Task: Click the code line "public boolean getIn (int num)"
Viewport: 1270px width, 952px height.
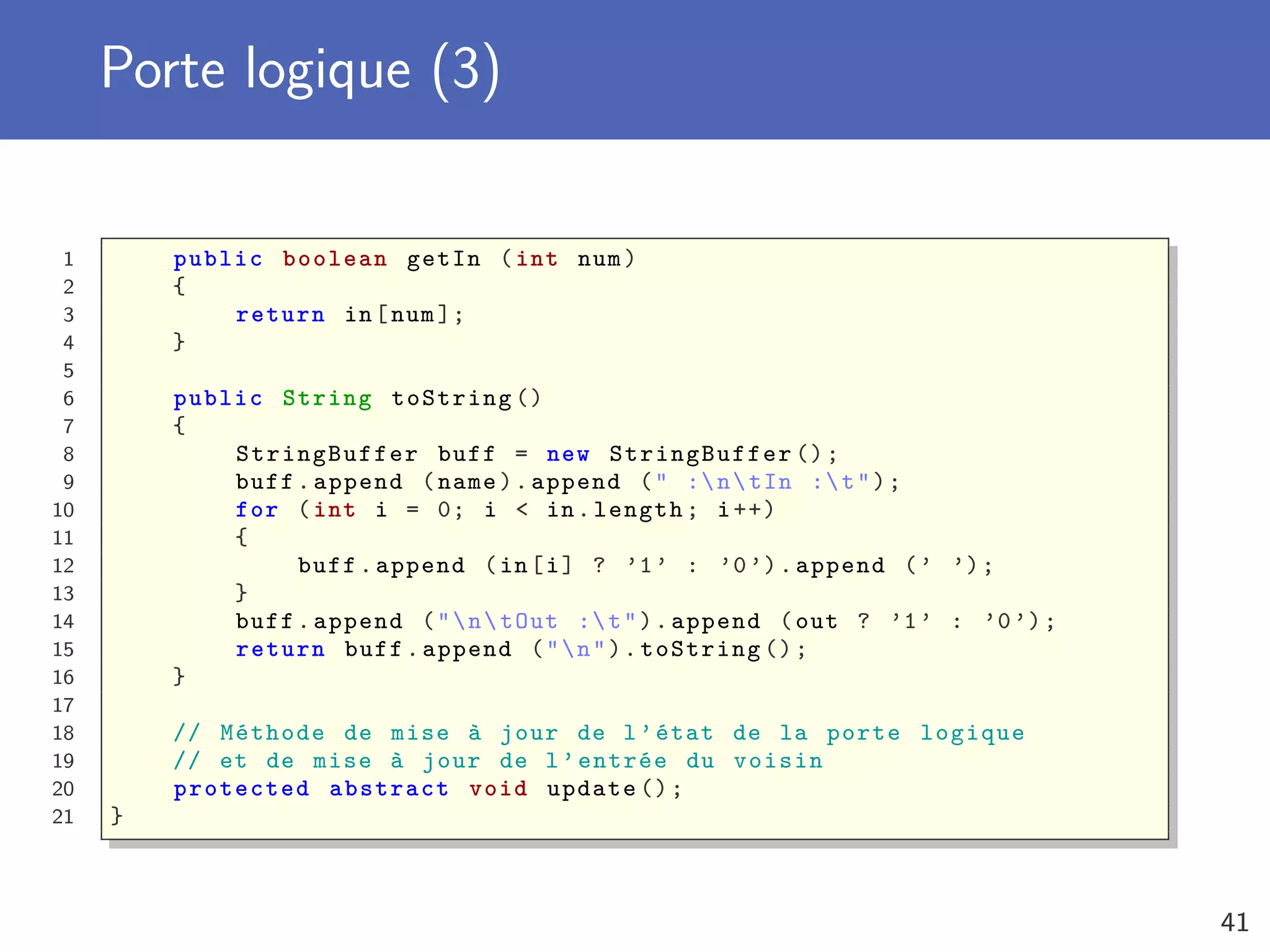Action: coord(404,259)
